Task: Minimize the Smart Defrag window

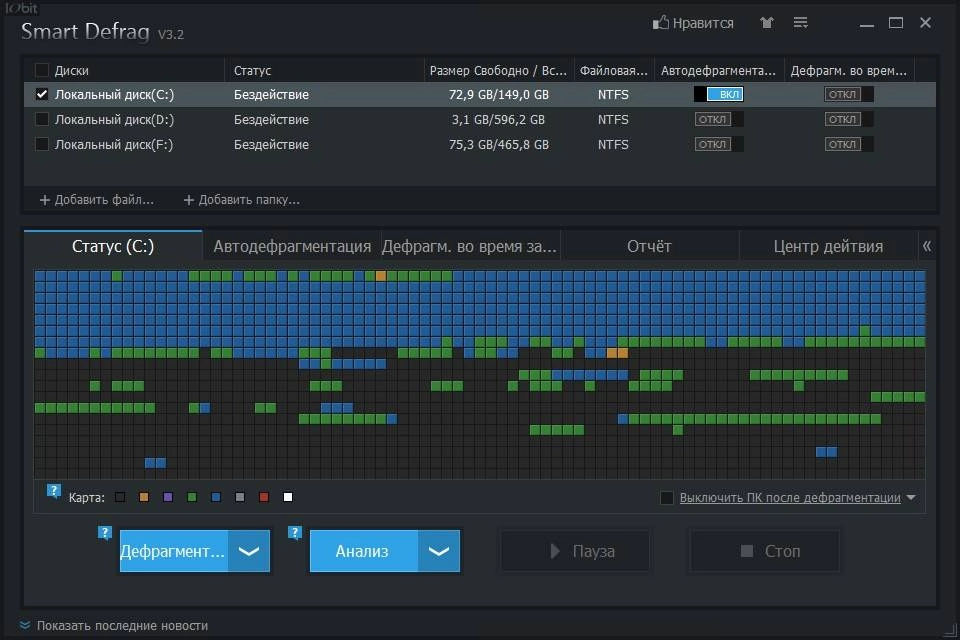Action: click(x=866, y=24)
